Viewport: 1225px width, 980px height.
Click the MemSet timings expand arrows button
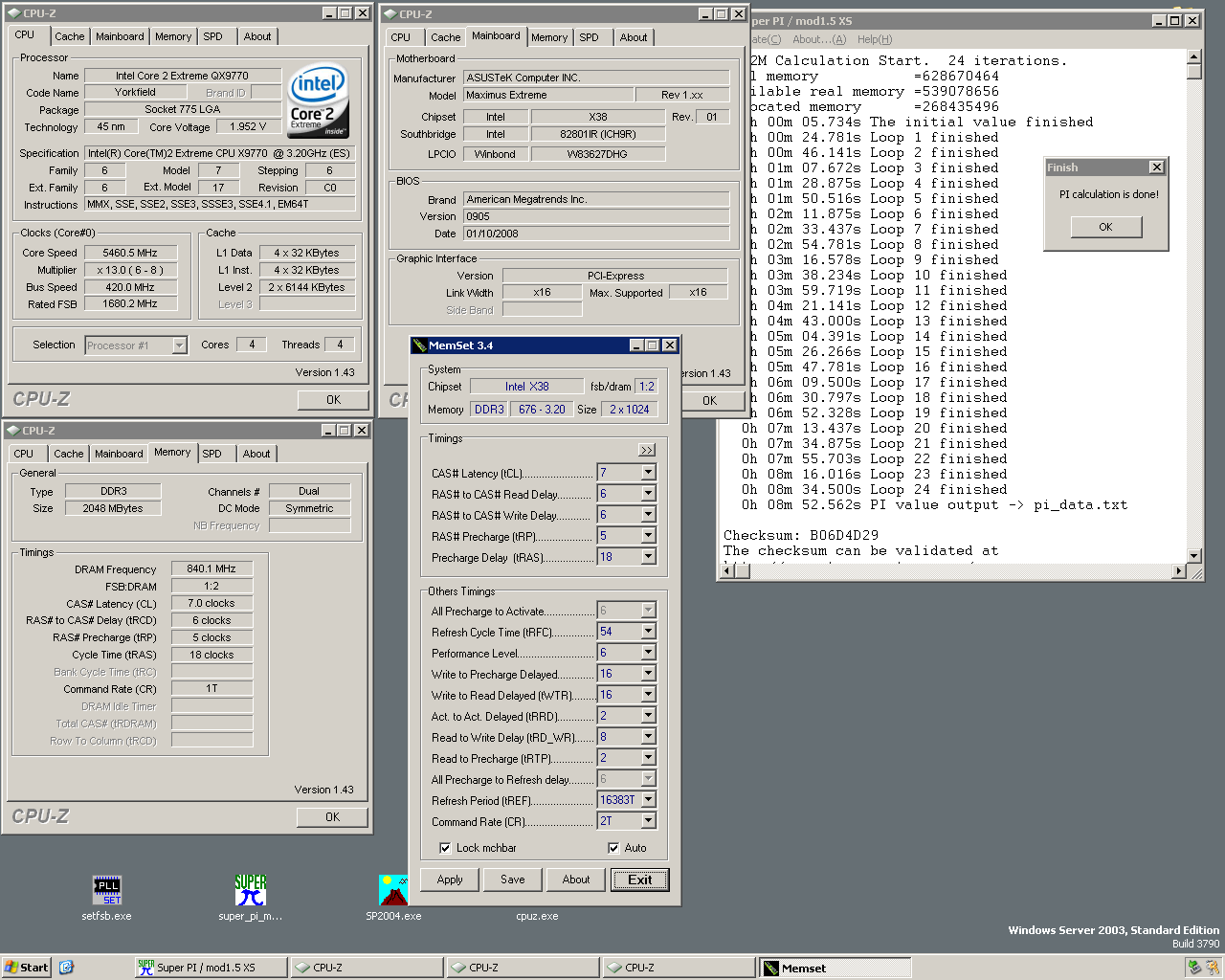point(647,450)
